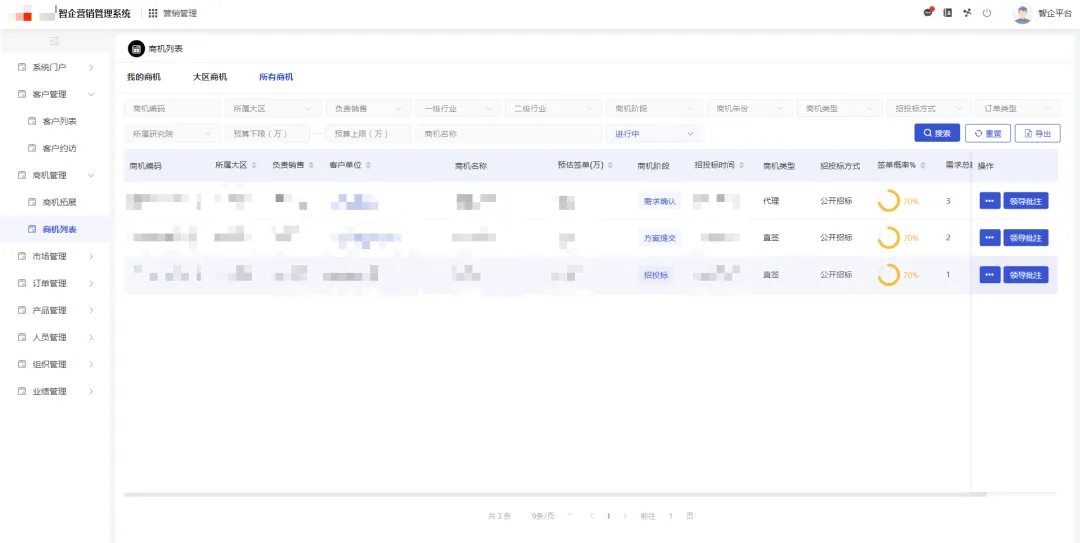
Task: Click the user avatar picture
Action: point(1021,14)
